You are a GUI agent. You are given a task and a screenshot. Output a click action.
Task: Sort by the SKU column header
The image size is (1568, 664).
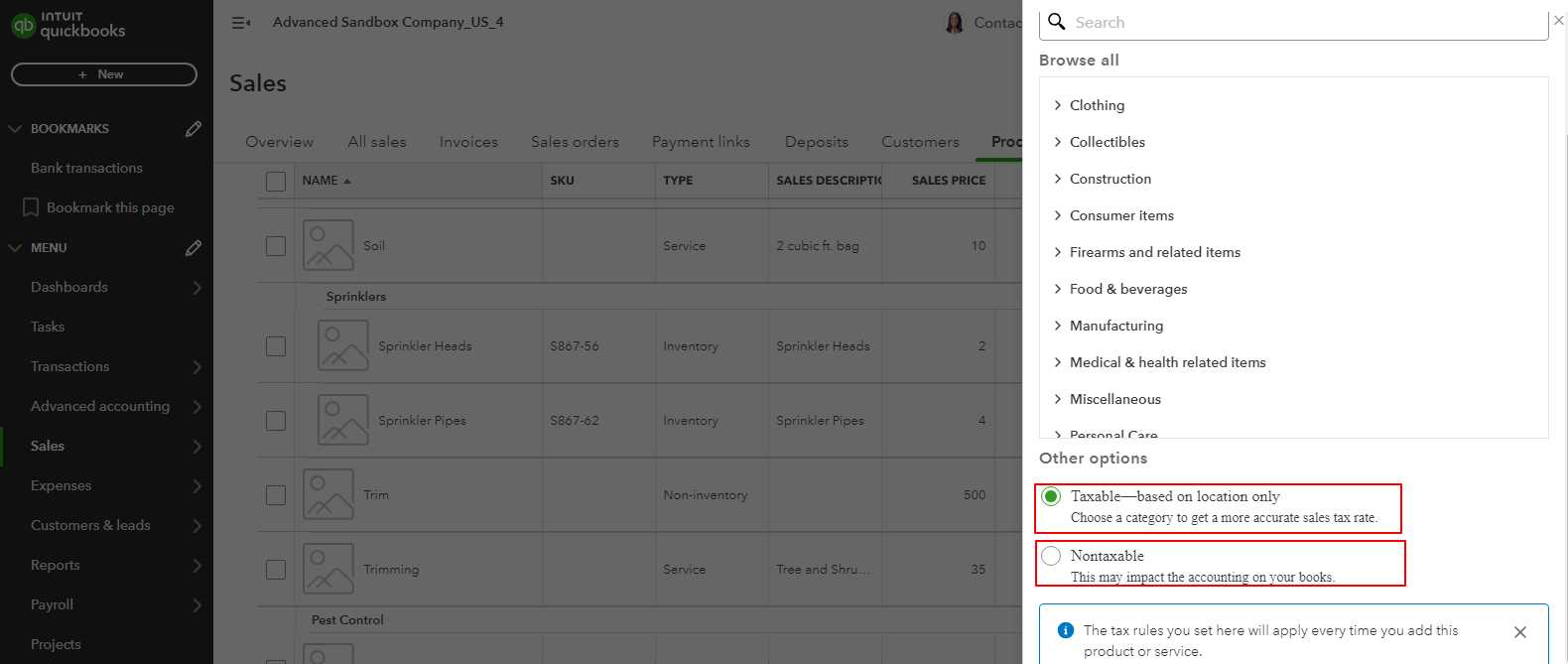[x=562, y=181]
